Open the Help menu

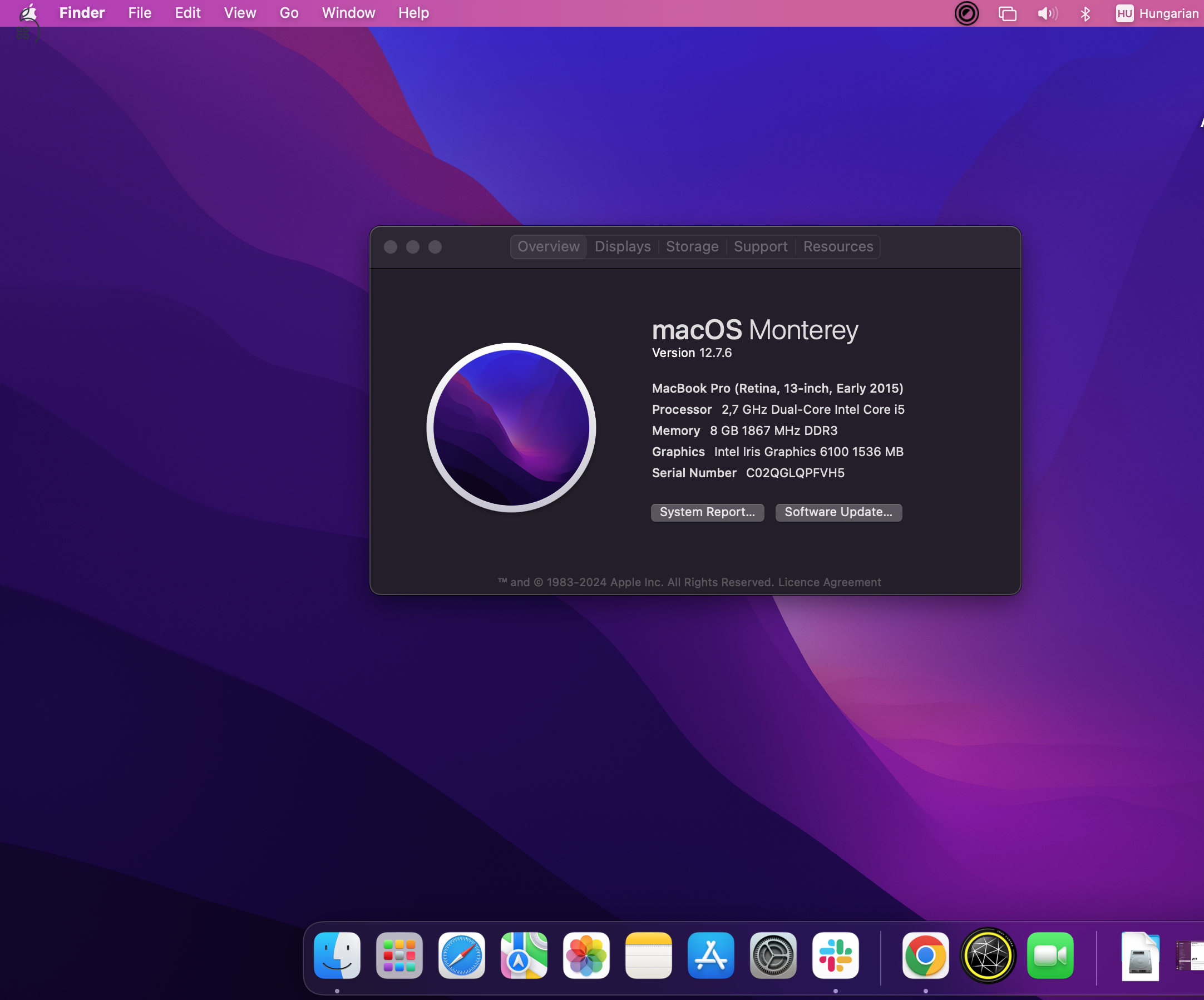414,13
